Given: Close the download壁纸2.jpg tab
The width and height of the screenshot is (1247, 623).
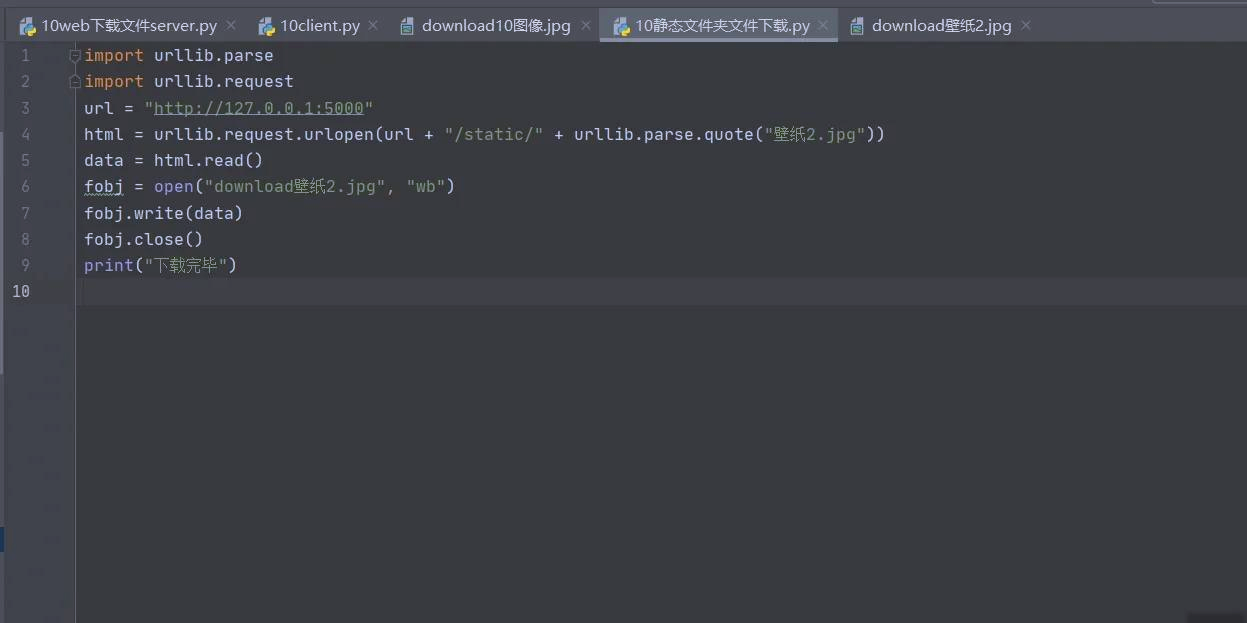Looking at the screenshot, I should click(x=1026, y=26).
